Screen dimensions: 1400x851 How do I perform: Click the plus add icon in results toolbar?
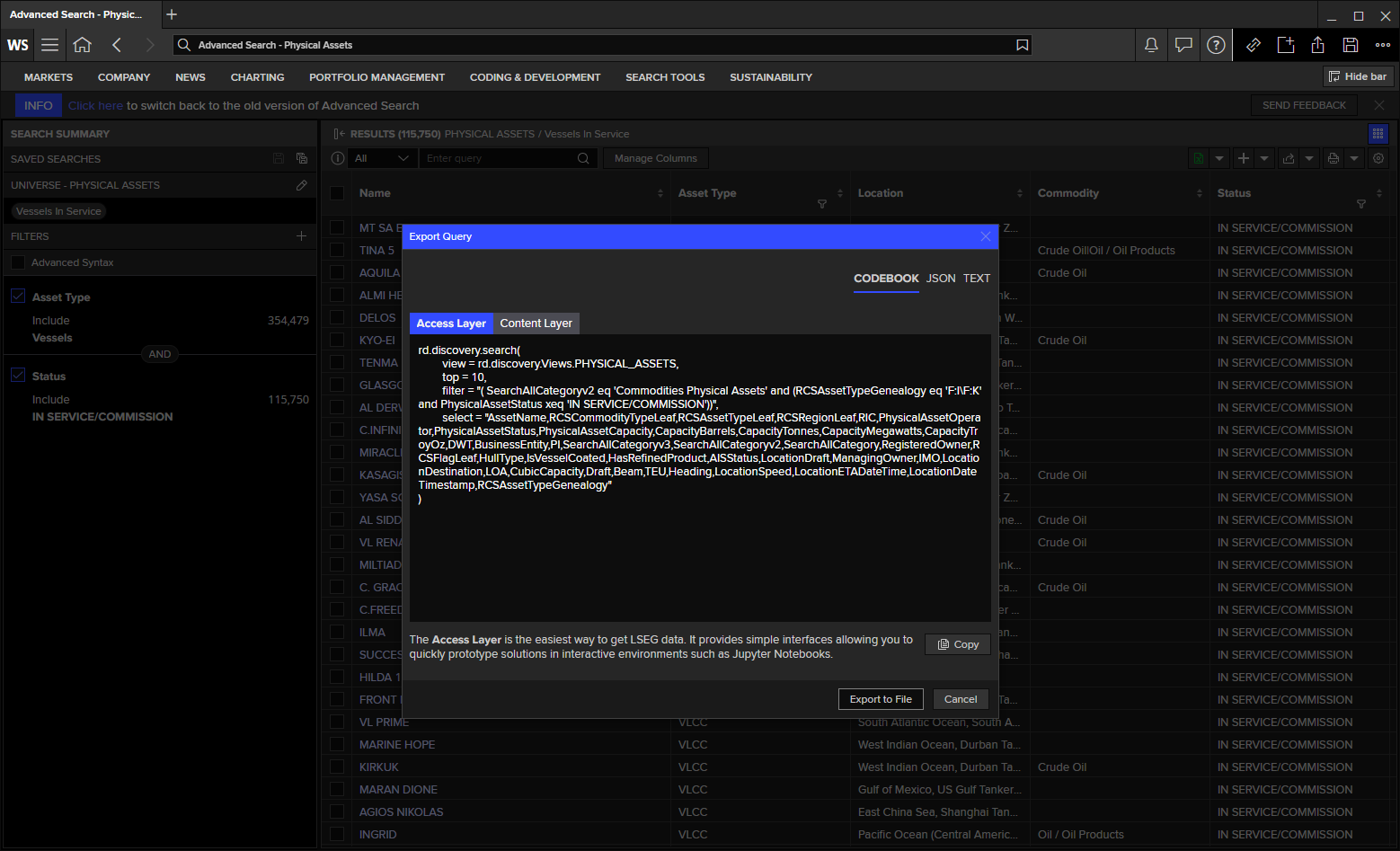[1244, 158]
